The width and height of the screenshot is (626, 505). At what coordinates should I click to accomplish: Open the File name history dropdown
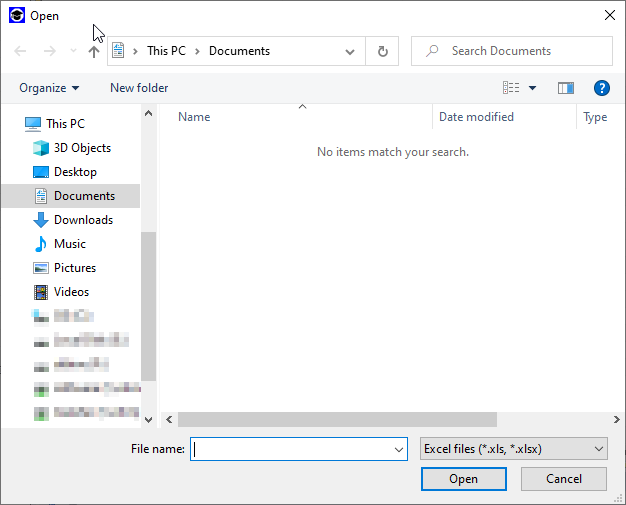[x=400, y=450]
